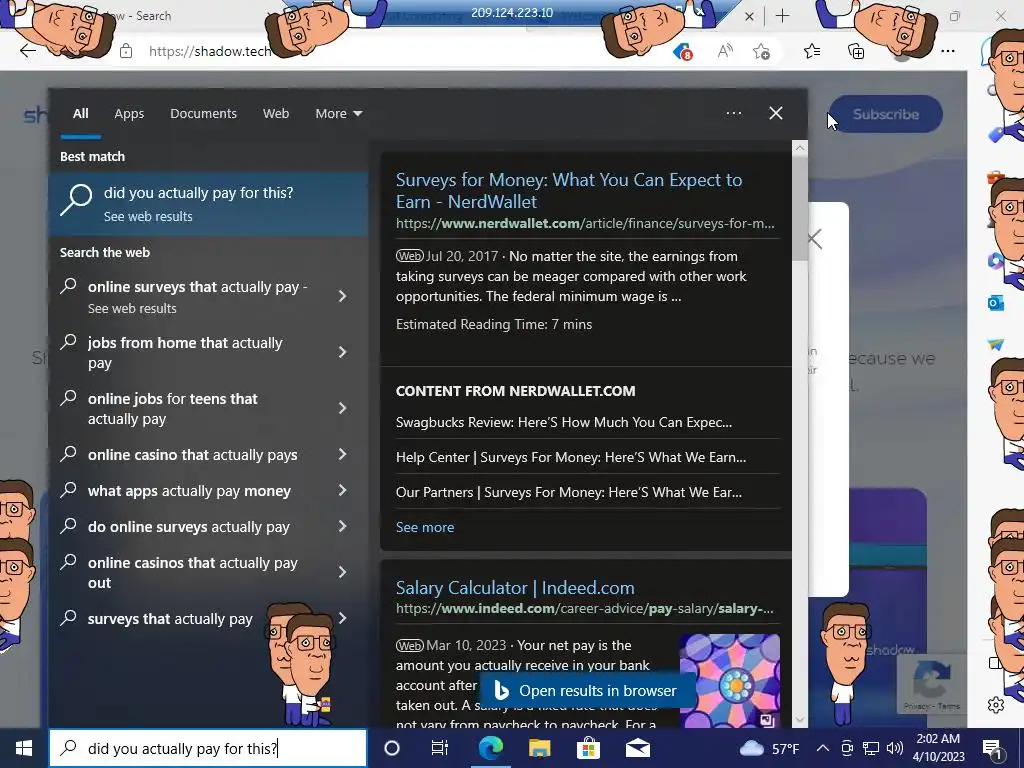Open 'Surveys for Money' NerdWallet result link
The image size is (1024, 768).
point(569,191)
